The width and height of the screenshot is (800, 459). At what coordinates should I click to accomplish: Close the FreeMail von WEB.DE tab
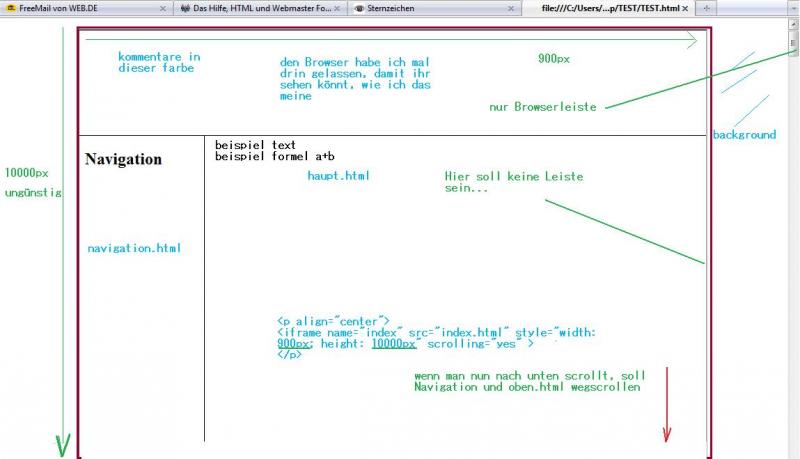(x=162, y=7)
